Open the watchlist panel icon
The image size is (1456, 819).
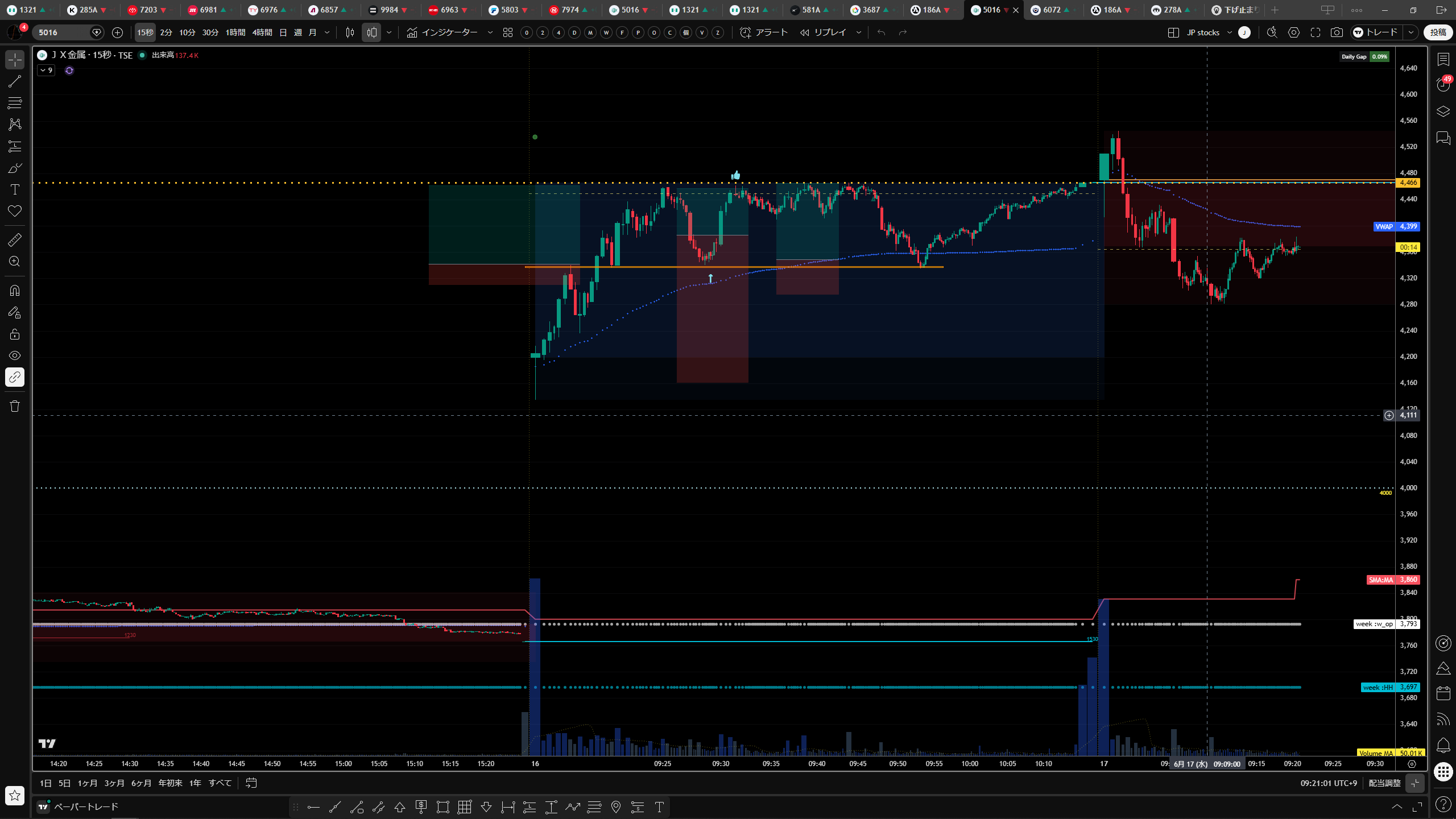[1443, 60]
